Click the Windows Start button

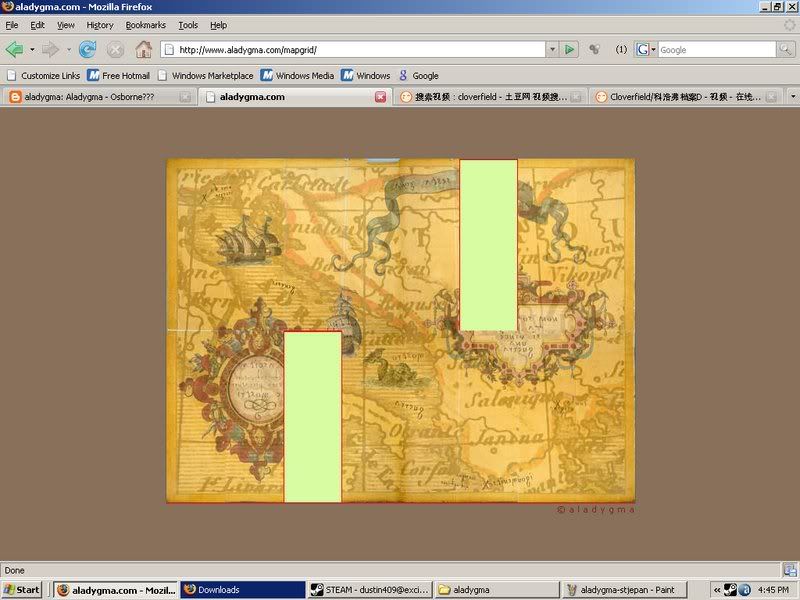22,590
